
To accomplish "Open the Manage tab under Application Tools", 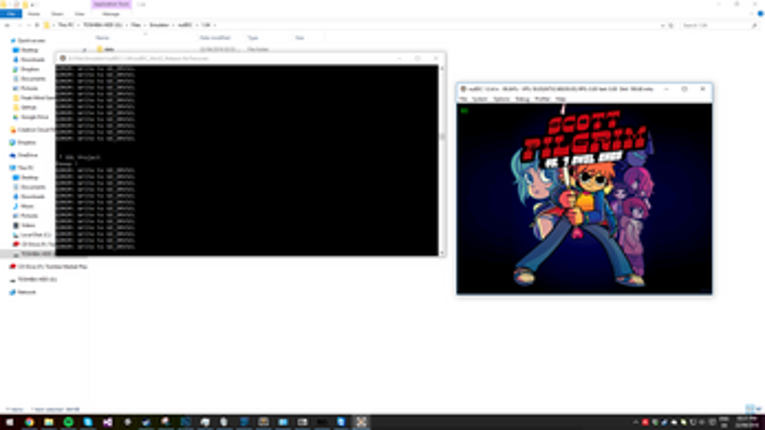I will tap(111, 14).
